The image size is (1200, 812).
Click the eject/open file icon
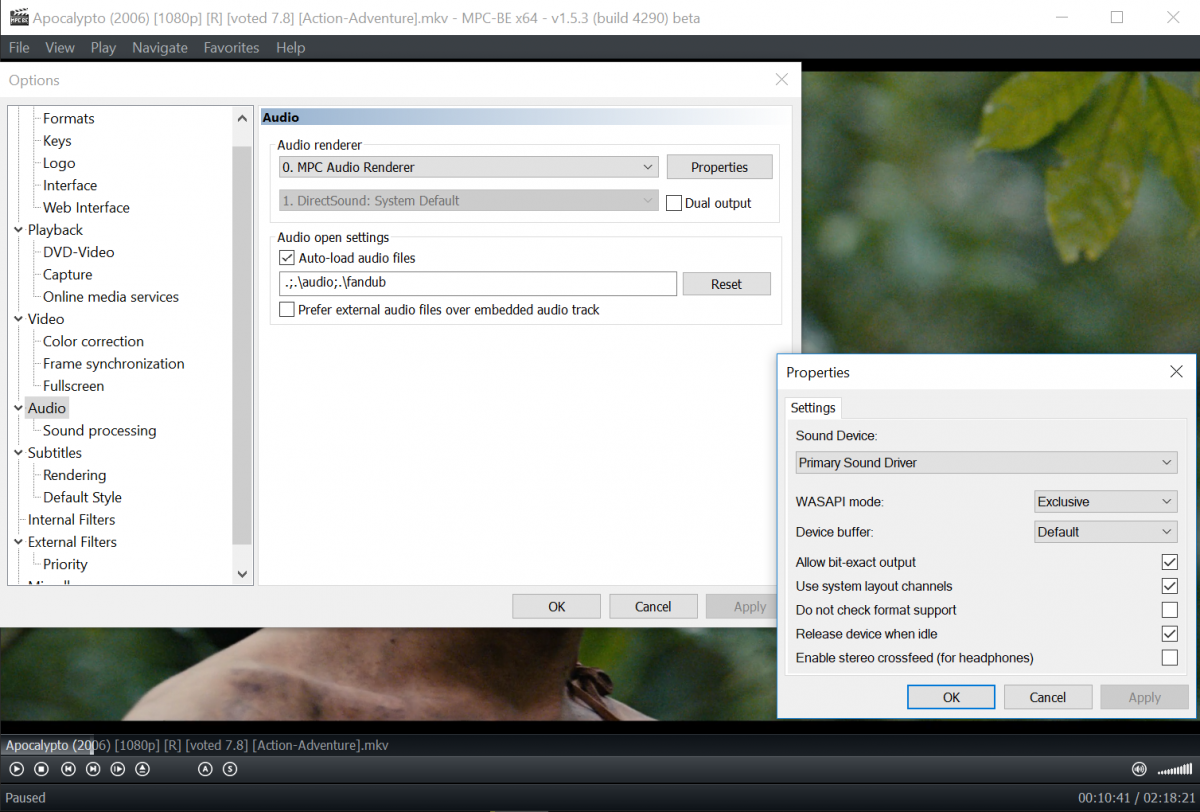click(143, 769)
